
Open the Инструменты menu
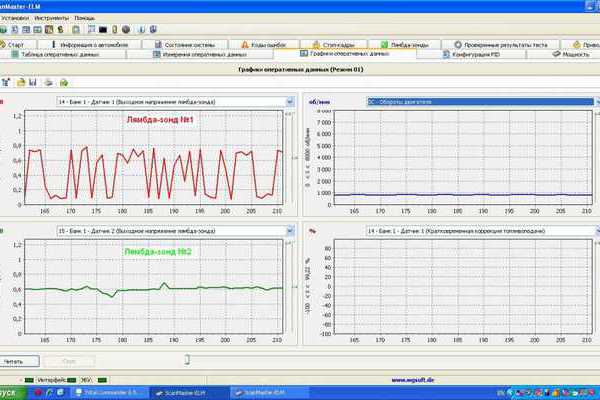[x=50, y=18]
